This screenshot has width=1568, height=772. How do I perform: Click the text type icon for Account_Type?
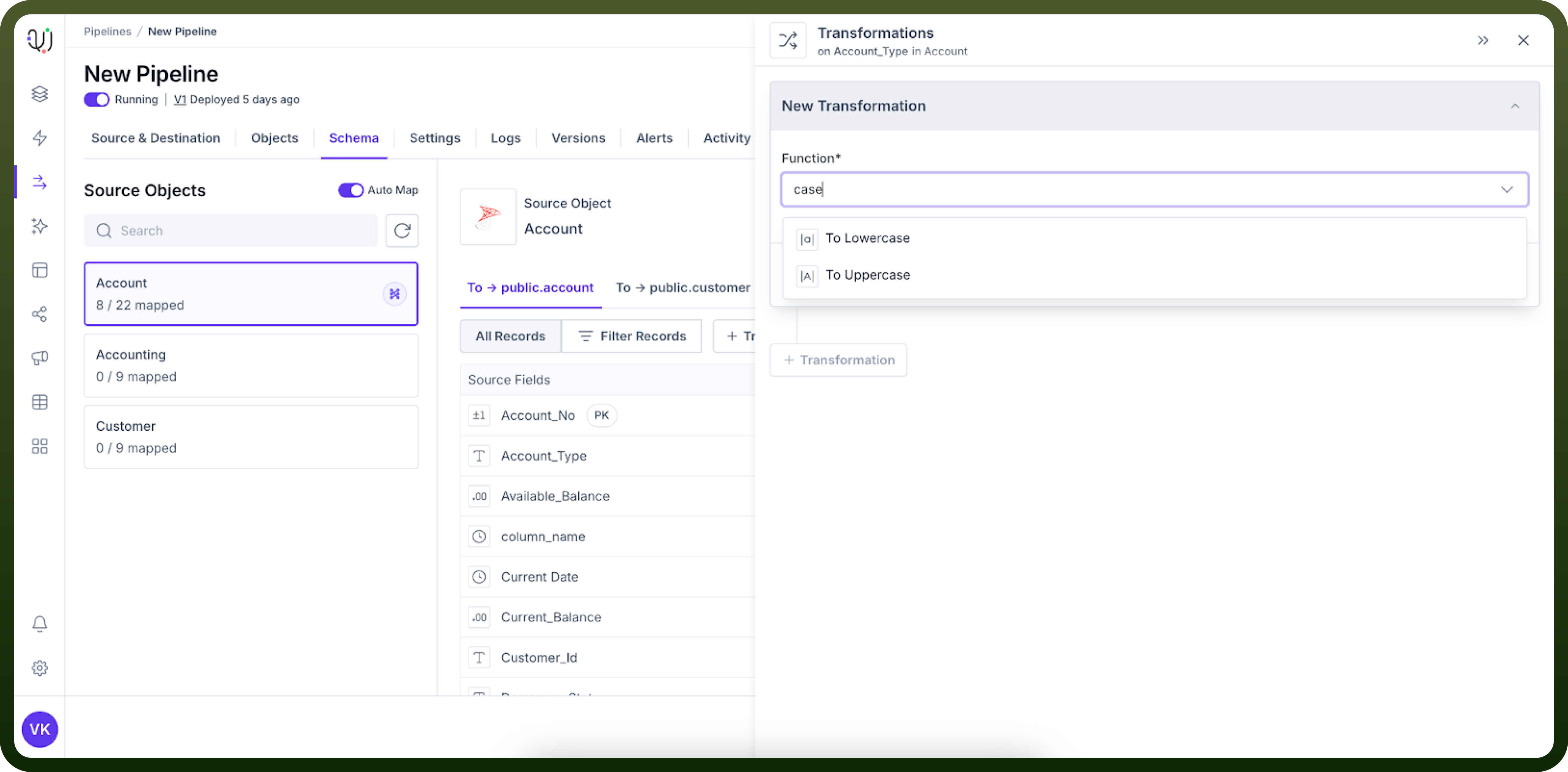point(479,456)
